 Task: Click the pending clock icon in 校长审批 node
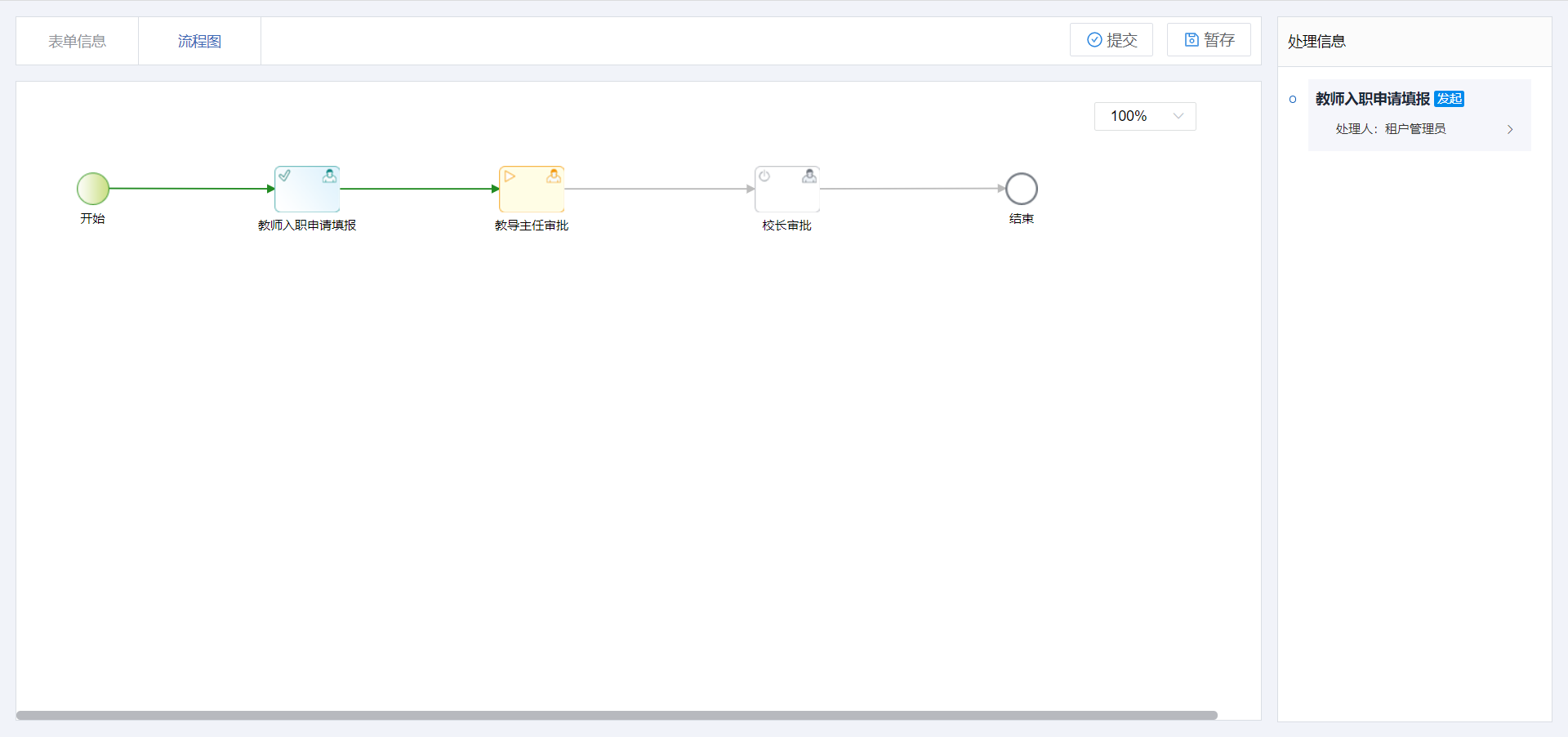click(764, 176)
